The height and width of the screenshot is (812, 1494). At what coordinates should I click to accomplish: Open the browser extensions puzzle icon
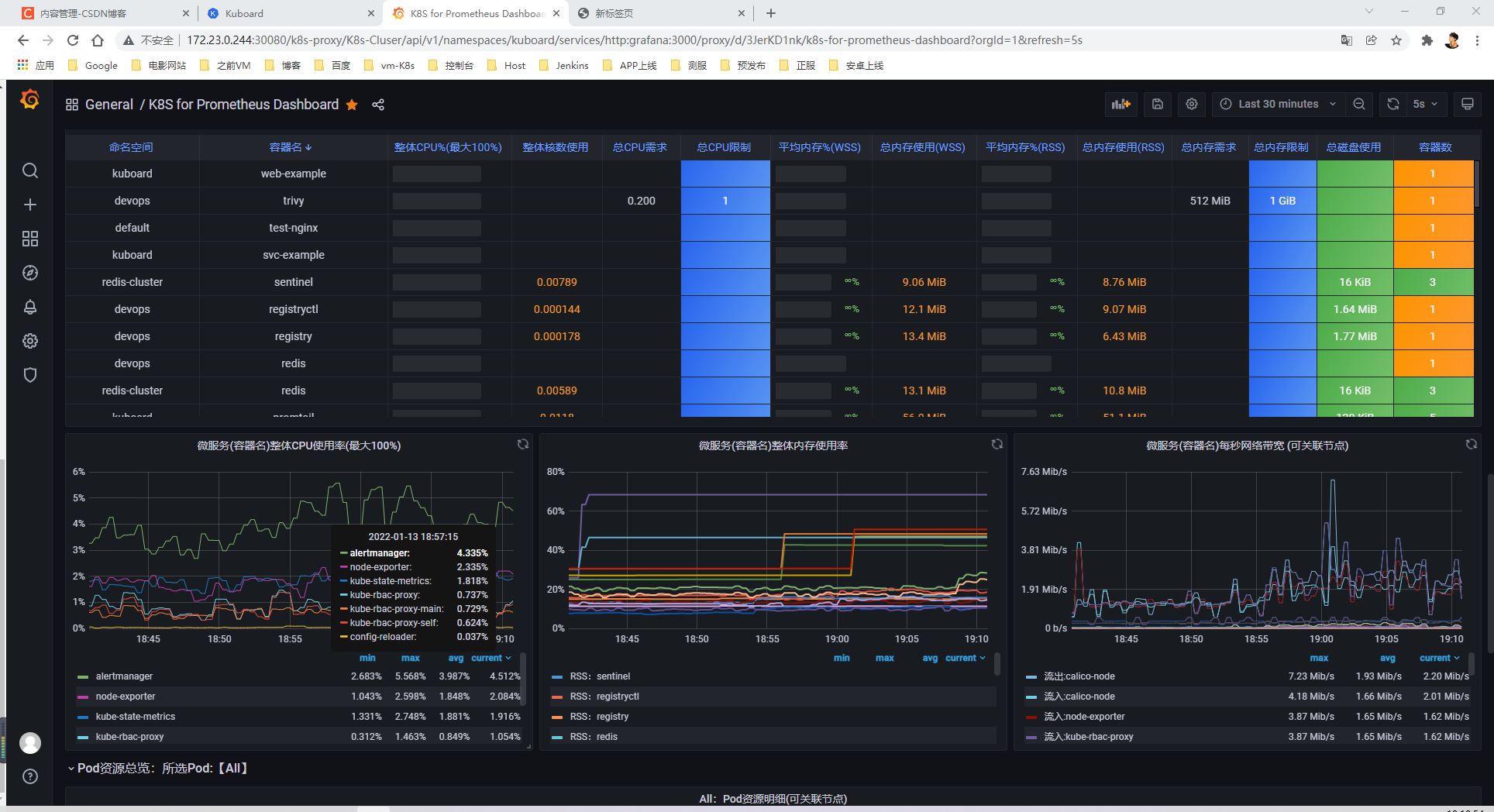[x=1427, y=40]
